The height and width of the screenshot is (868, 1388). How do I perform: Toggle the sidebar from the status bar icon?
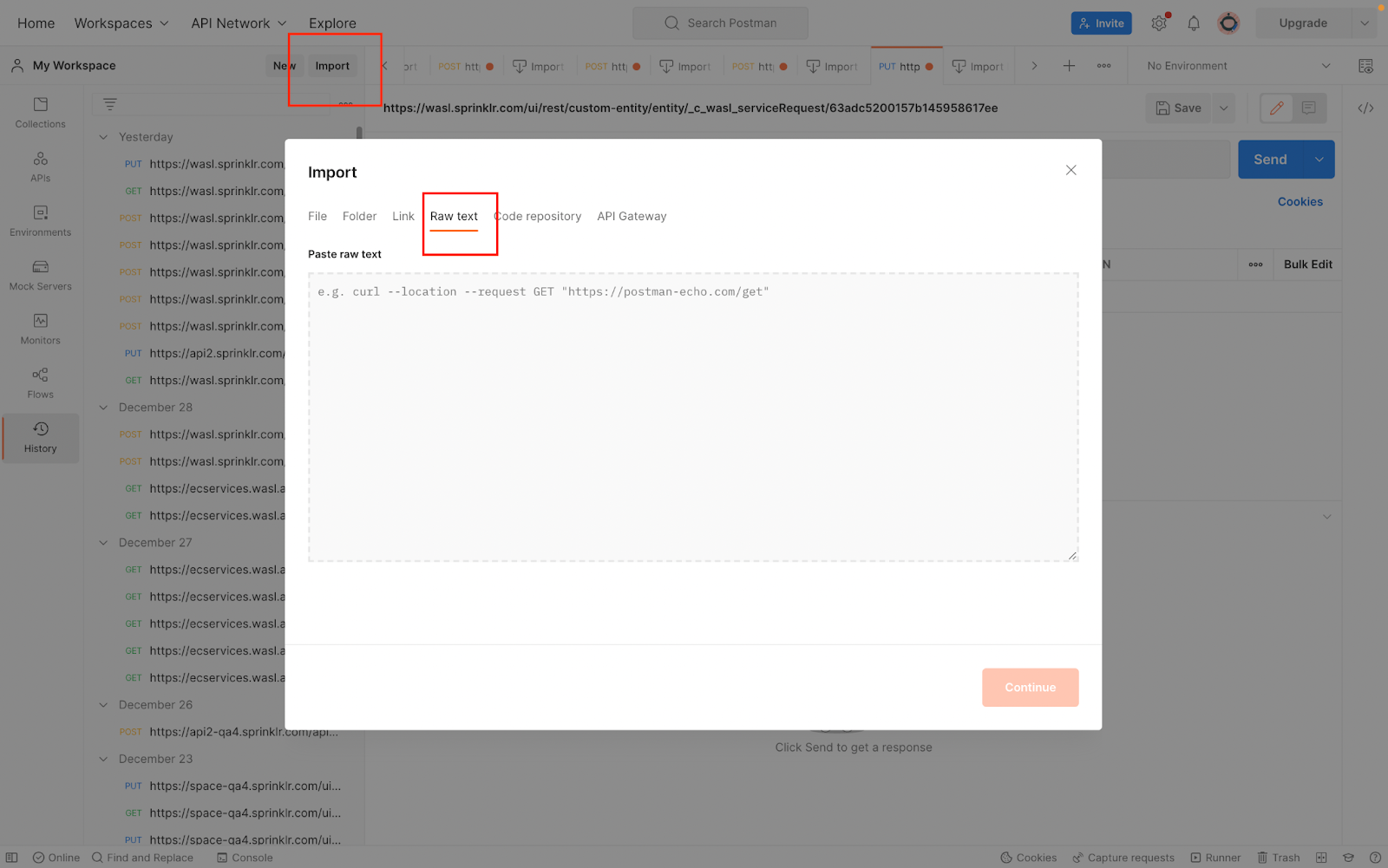click(12, 858)
